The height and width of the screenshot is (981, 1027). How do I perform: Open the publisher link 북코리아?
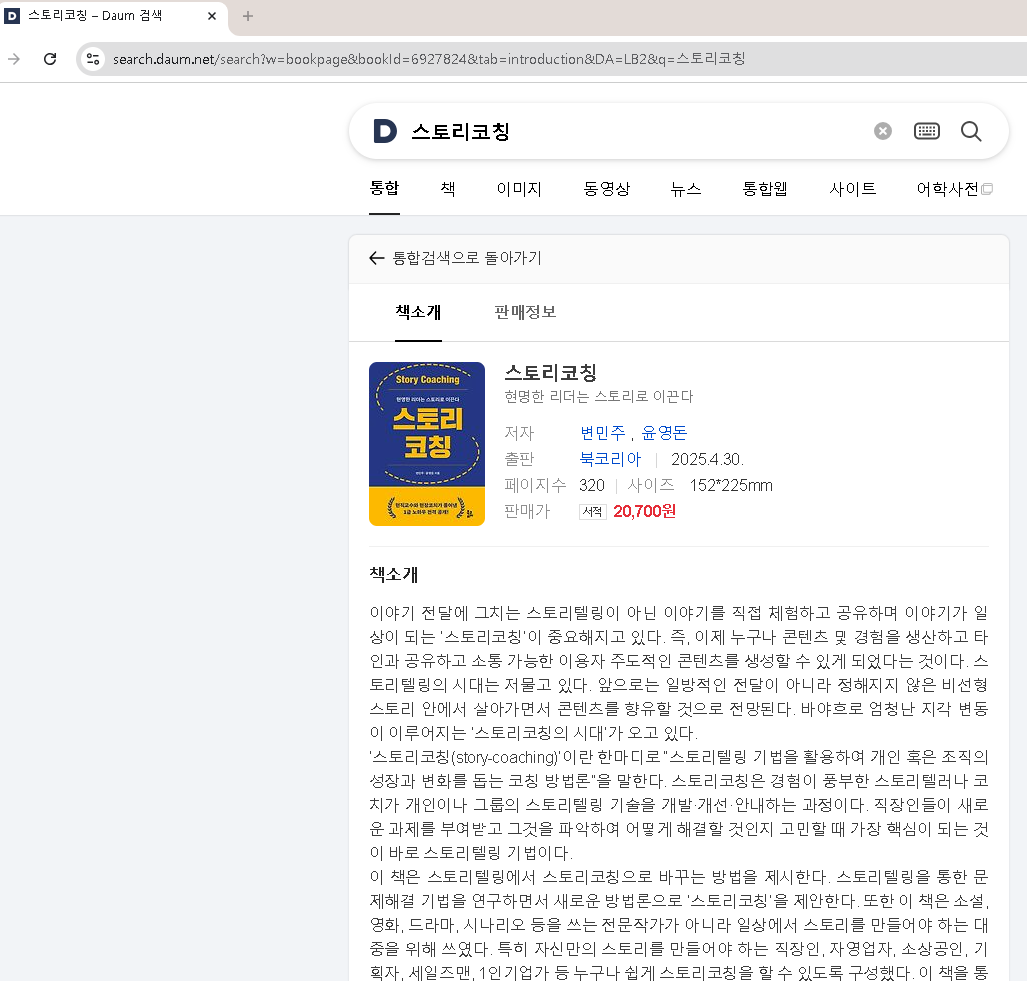(610, 459)
